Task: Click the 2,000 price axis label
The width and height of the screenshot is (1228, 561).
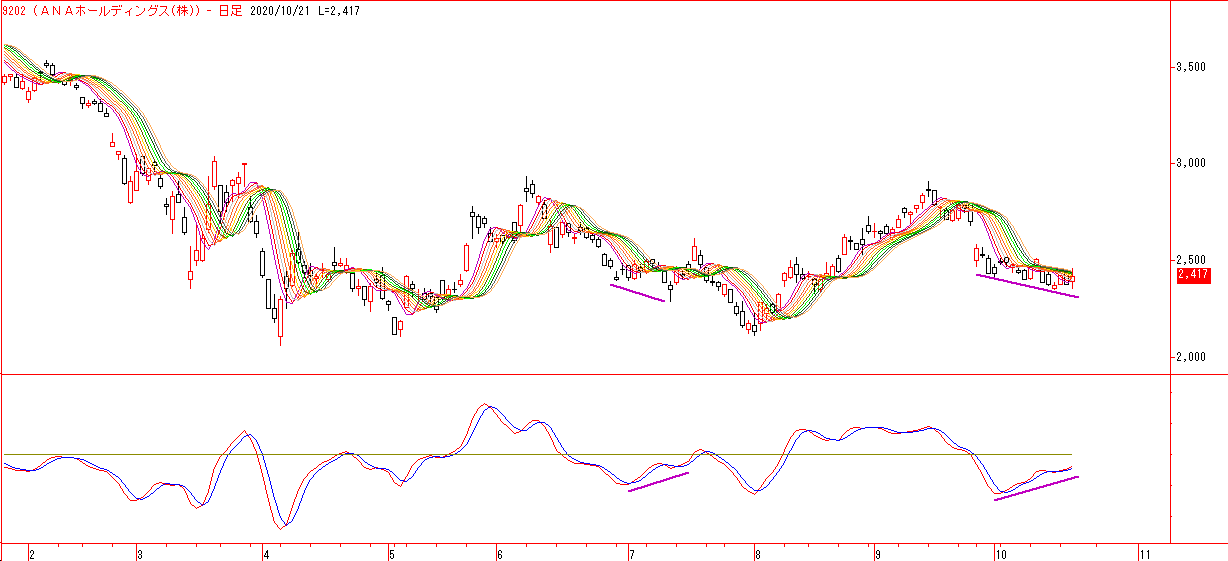Action: (x=1193, y=356)
